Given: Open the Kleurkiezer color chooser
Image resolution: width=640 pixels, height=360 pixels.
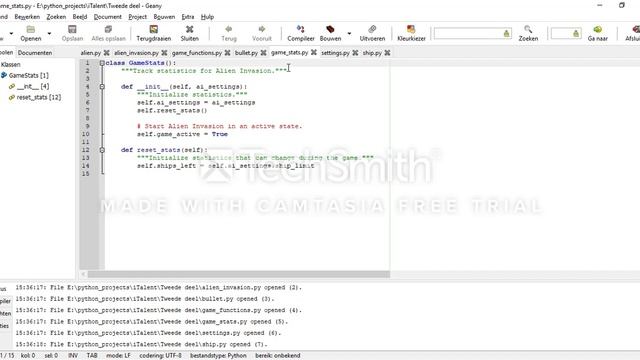Looking at the screenshot, I should (x=411, y=29).
